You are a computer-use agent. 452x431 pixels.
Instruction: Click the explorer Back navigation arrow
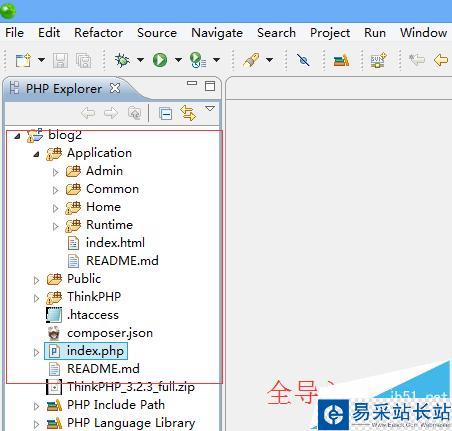point(88,113)
